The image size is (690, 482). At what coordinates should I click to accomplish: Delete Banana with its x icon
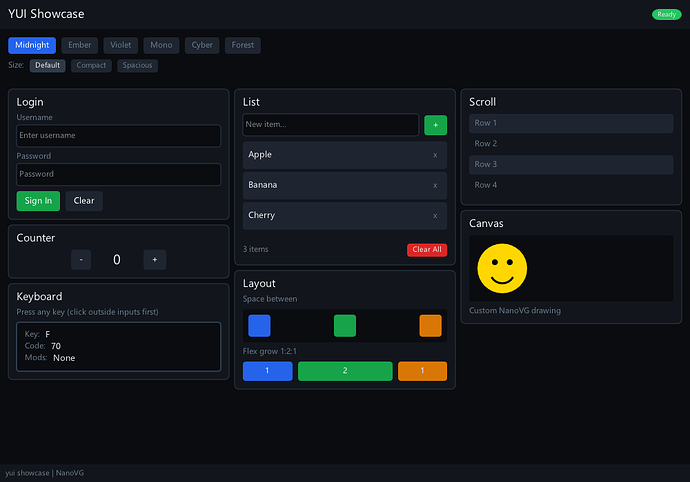434,185
